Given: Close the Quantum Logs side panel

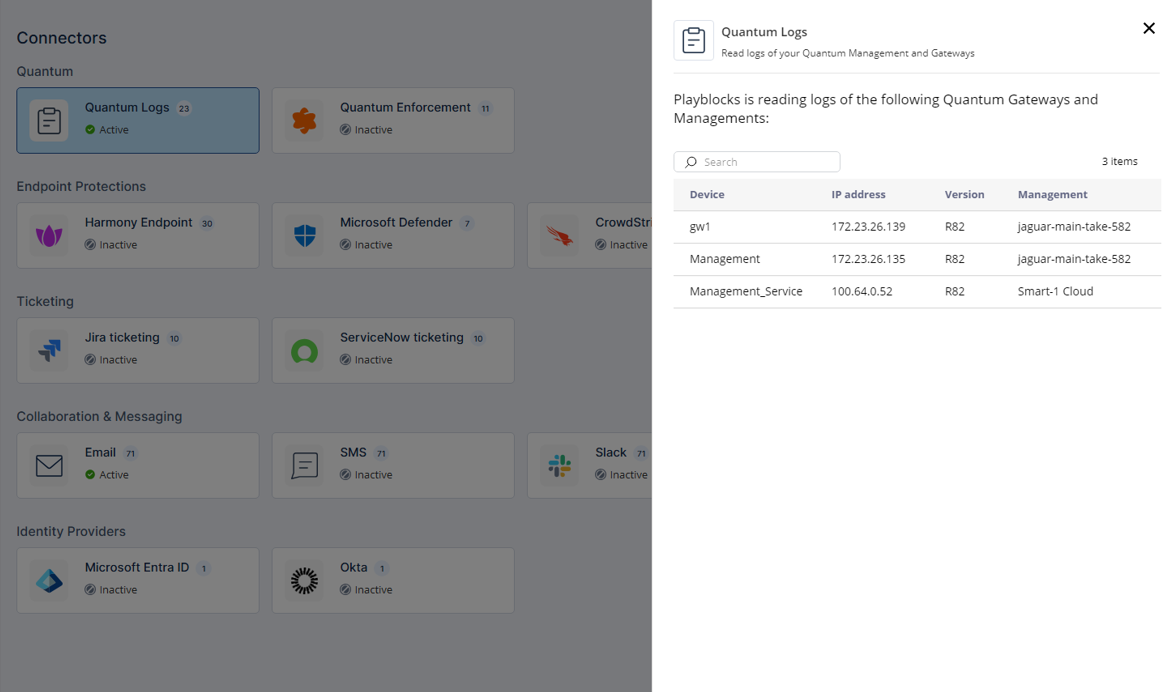Looking at the screenshot, I should tap(1149, 28).
